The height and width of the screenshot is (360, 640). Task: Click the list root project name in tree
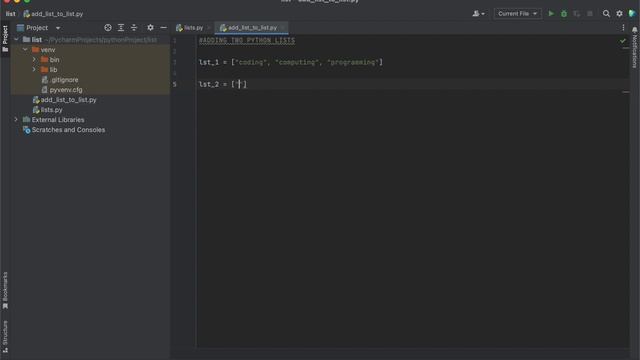tap(37, 40)
